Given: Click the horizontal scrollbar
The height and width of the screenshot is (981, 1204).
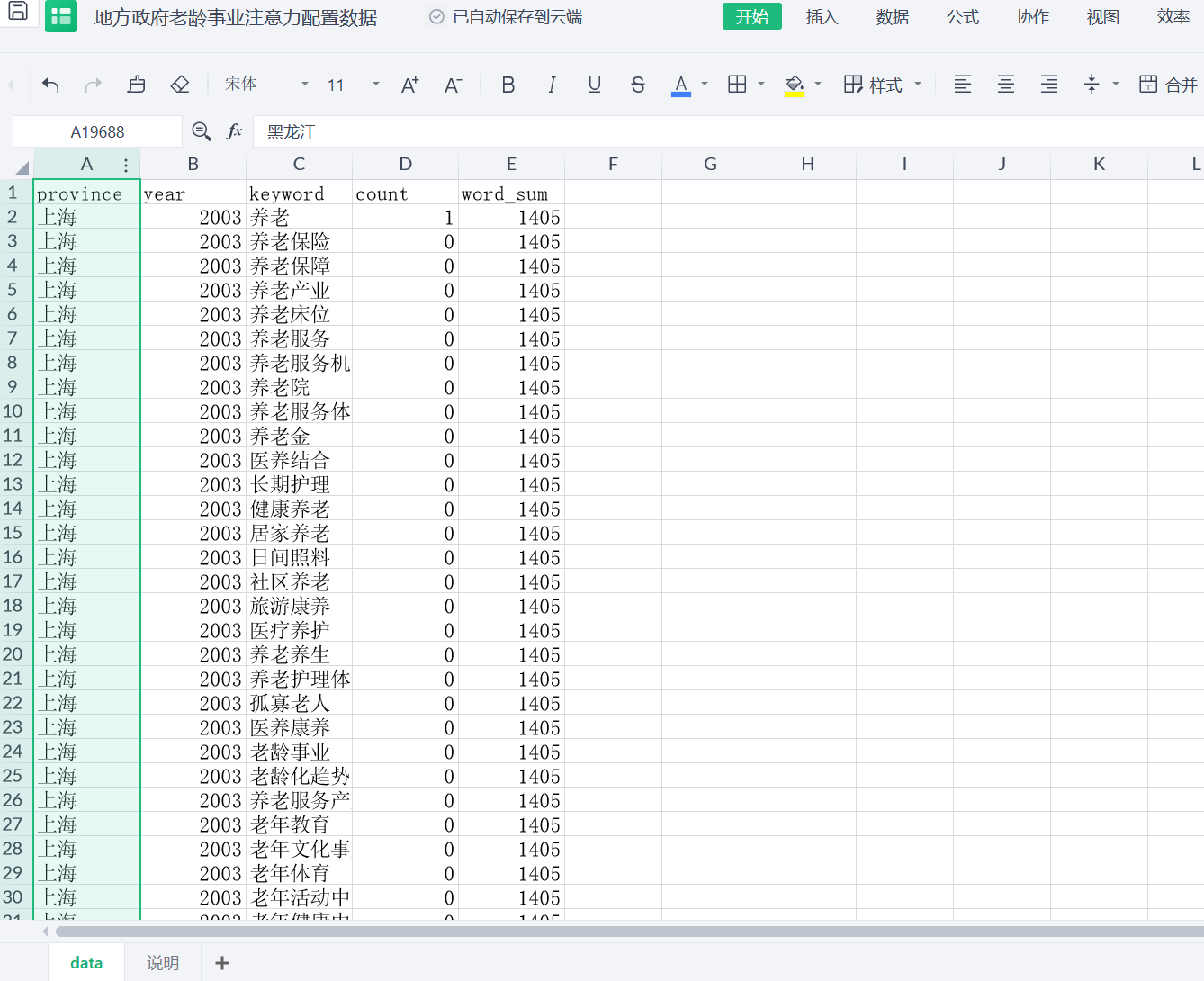Looking at the screenshot, I should pyautogui.click(x=630, y=931).
